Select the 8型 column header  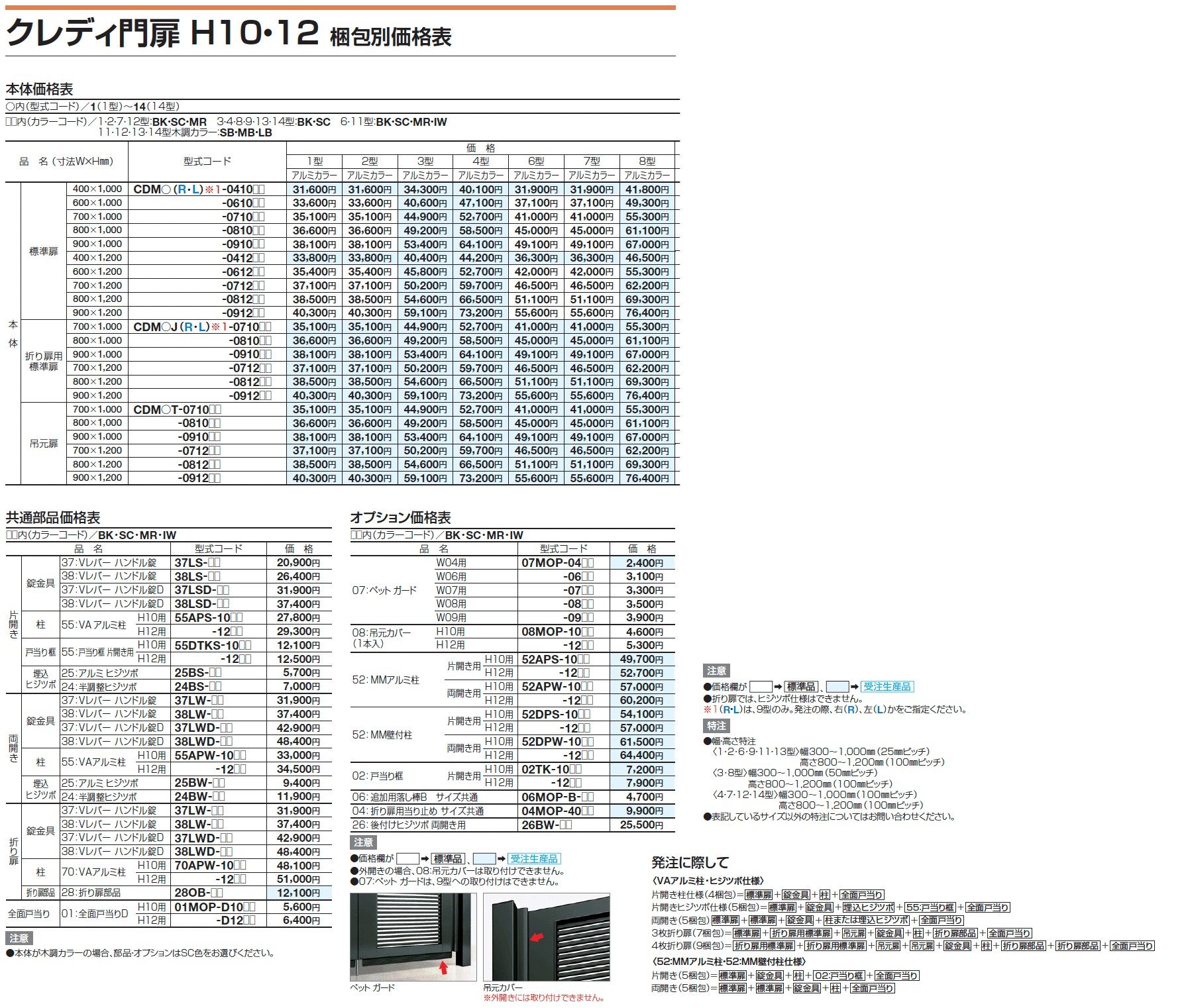point(647,161)
